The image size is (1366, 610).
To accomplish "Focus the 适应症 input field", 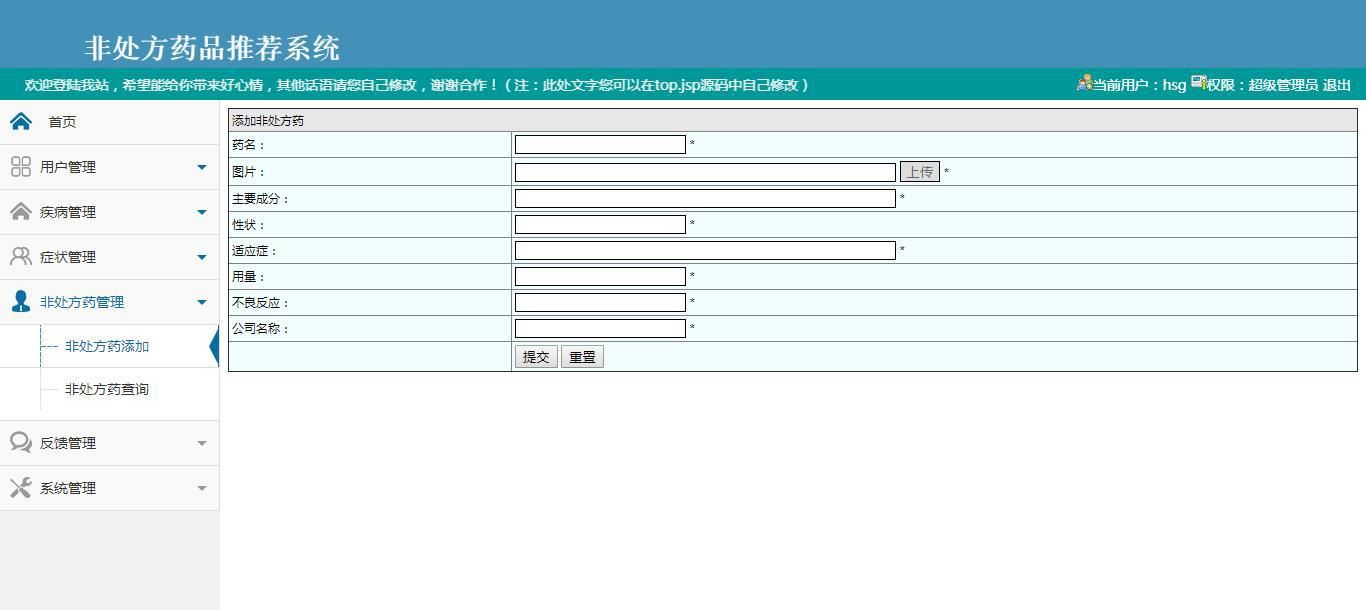I will 705,250.
